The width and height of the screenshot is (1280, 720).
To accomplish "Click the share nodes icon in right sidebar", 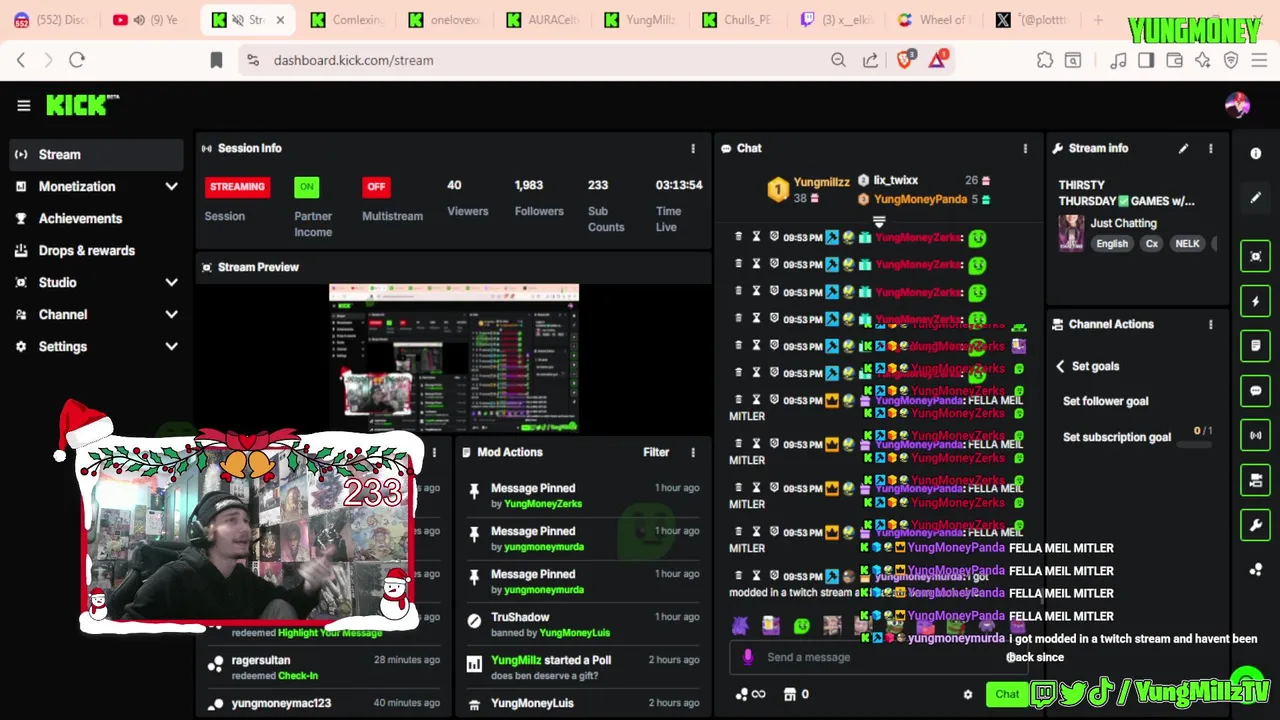I will (x=1256, y=570).
